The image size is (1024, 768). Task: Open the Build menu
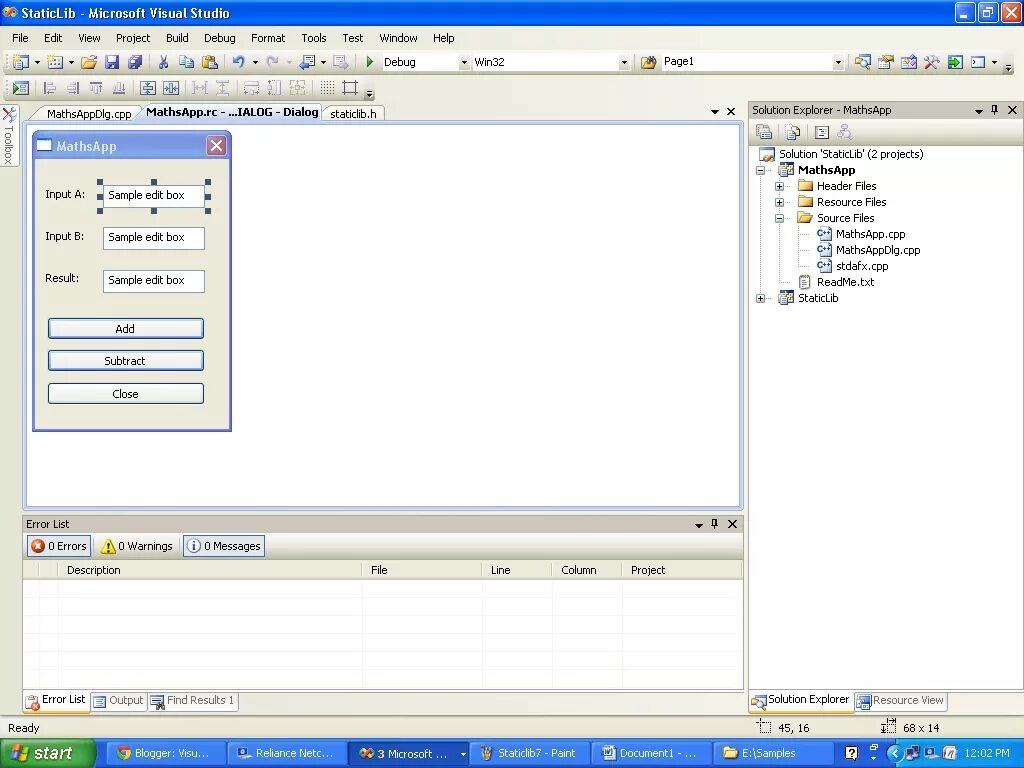point(177,38)
